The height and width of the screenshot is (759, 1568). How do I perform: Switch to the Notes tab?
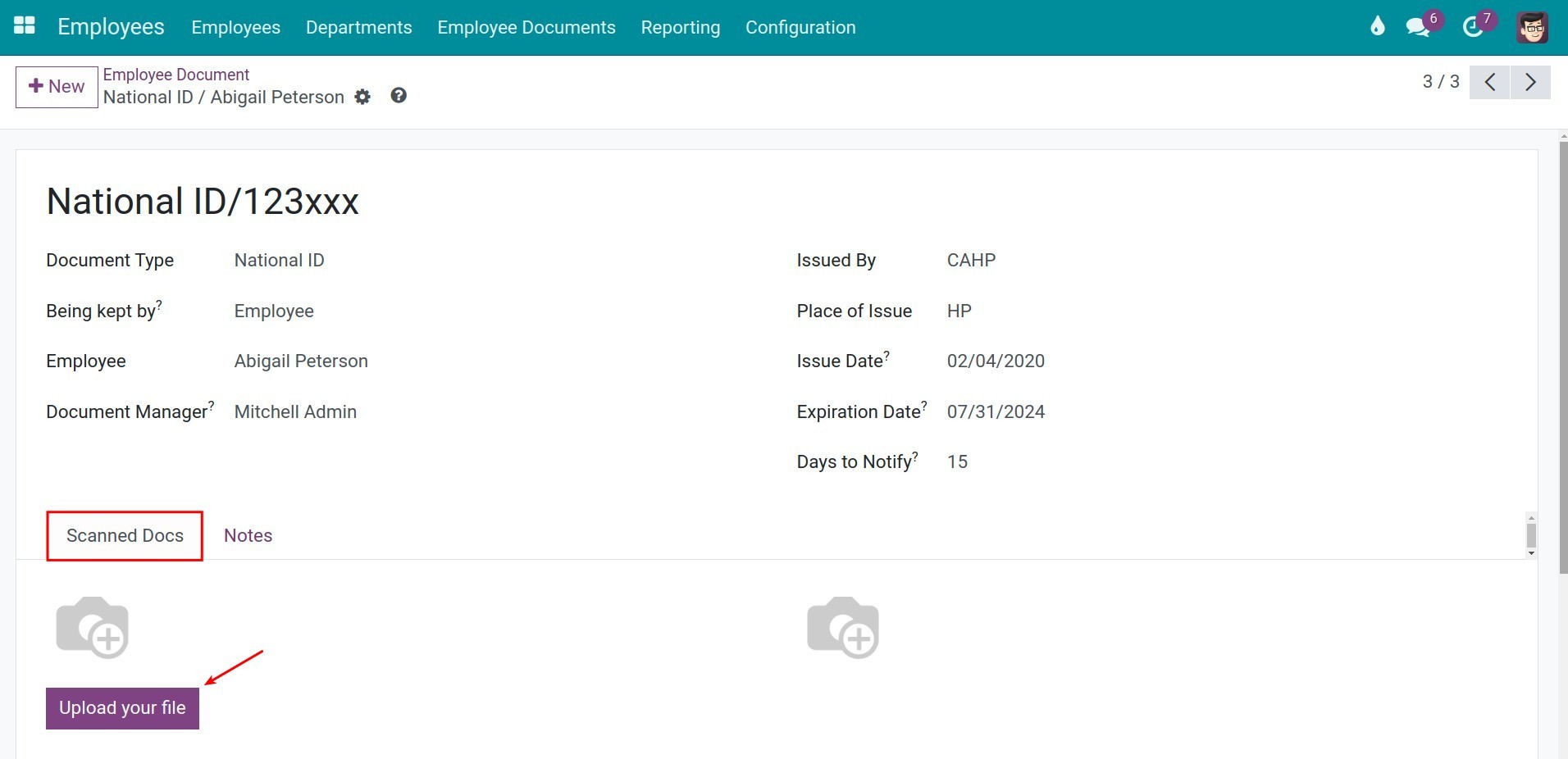click(248, 535)
